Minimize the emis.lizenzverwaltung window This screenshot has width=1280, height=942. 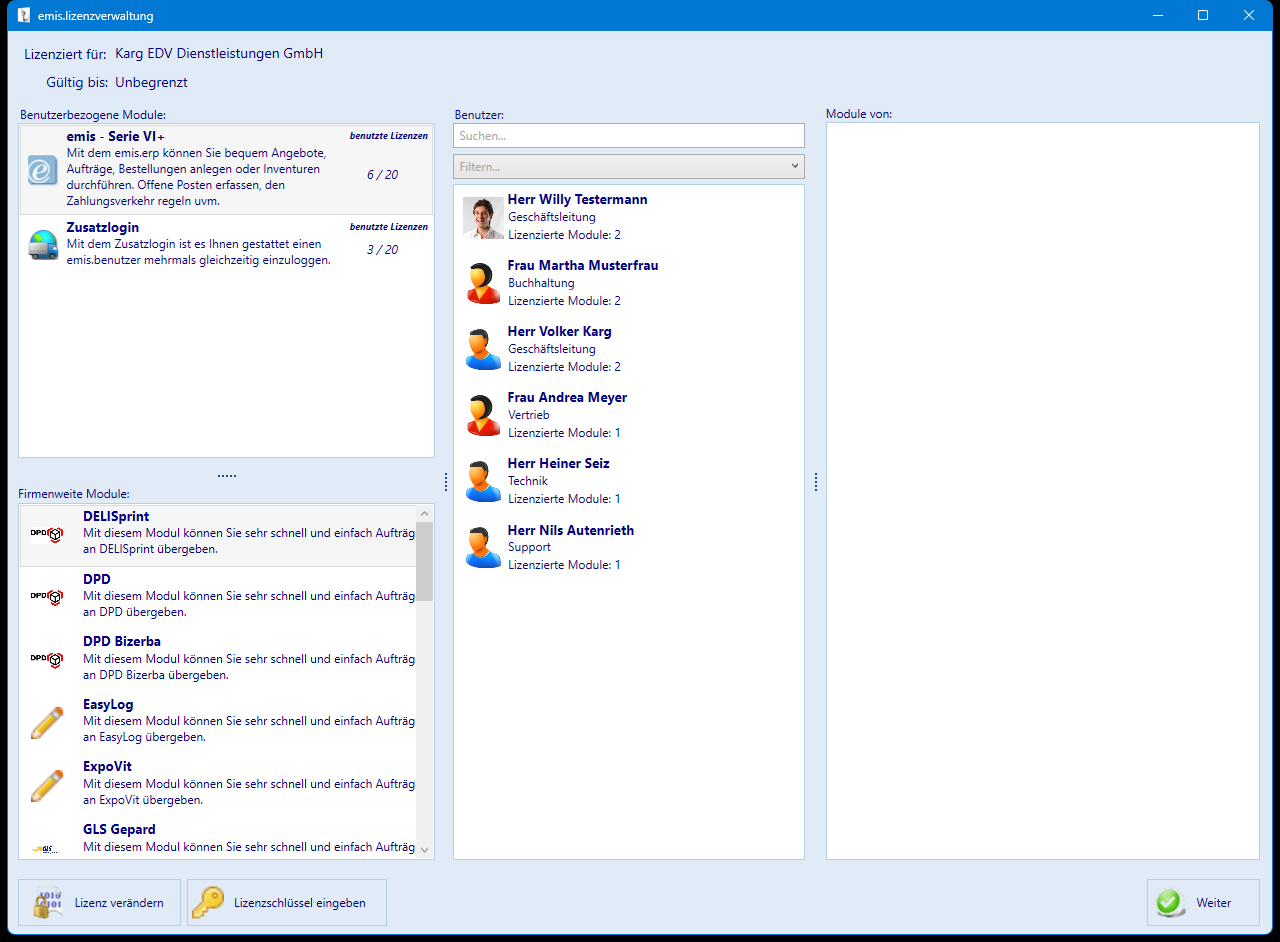[1157, 16]
